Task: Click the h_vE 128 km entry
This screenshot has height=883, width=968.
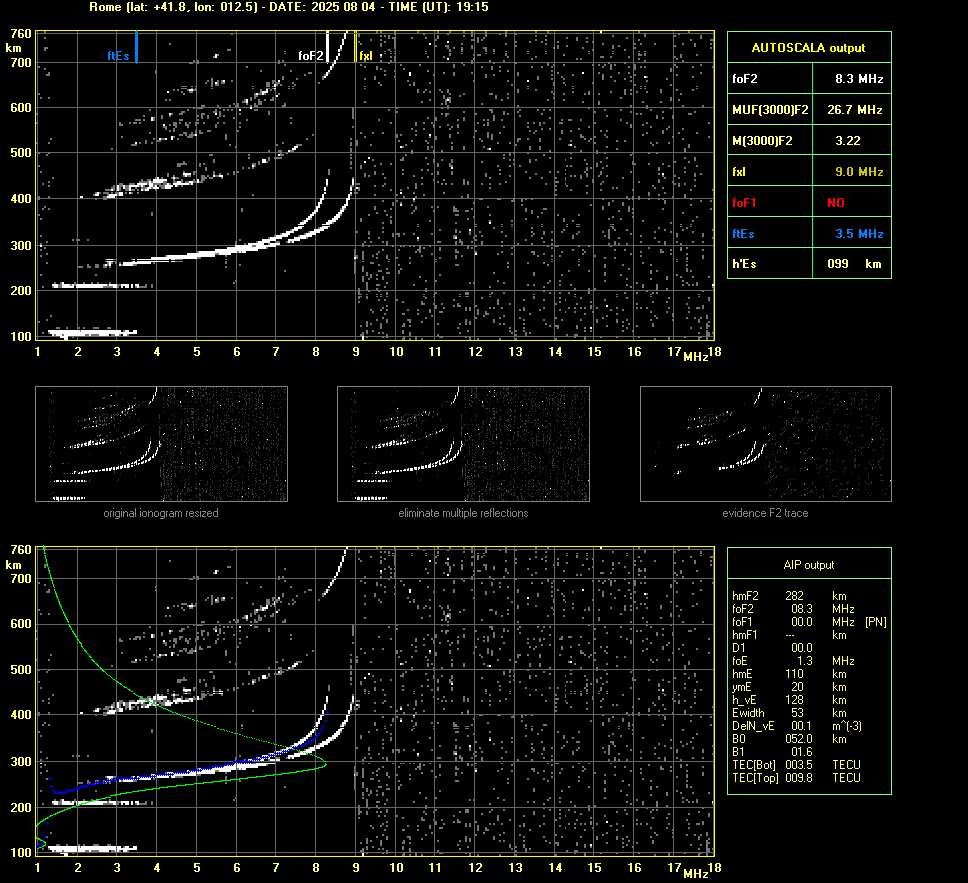Action: (x=789, y=700)
